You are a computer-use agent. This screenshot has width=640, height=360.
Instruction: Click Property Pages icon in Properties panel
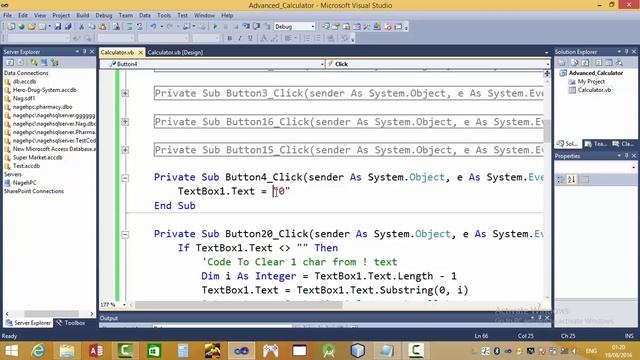(x=585, y=180)
